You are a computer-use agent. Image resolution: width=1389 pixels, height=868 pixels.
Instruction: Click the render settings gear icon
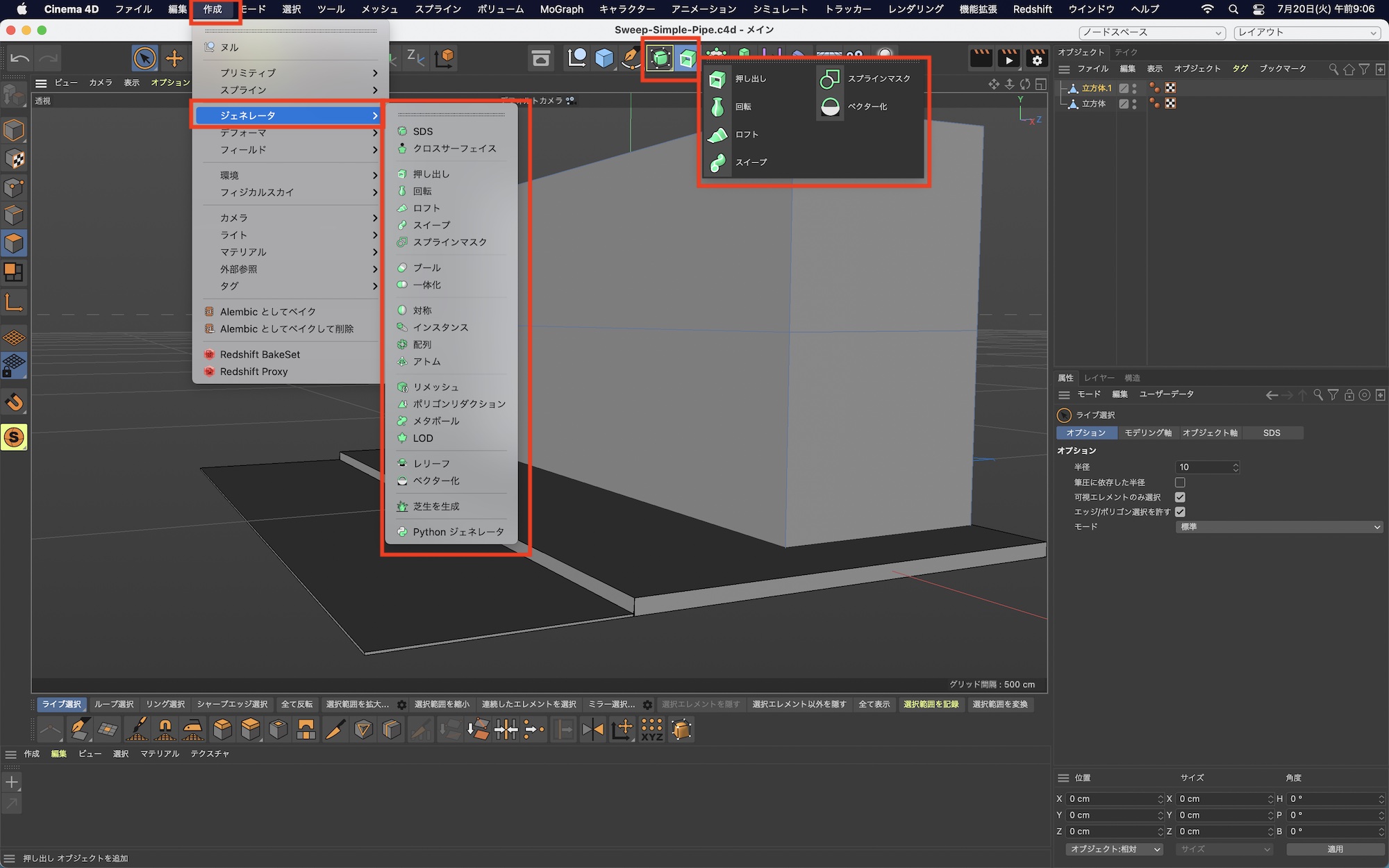tap(1036, 59)
